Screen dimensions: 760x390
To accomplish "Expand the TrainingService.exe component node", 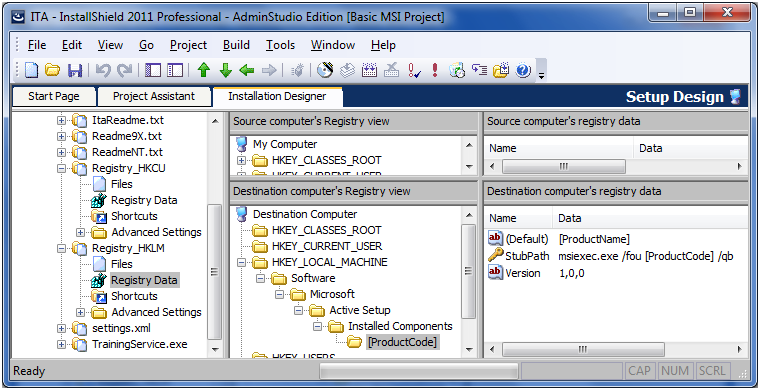I will [x=62, y=344].
